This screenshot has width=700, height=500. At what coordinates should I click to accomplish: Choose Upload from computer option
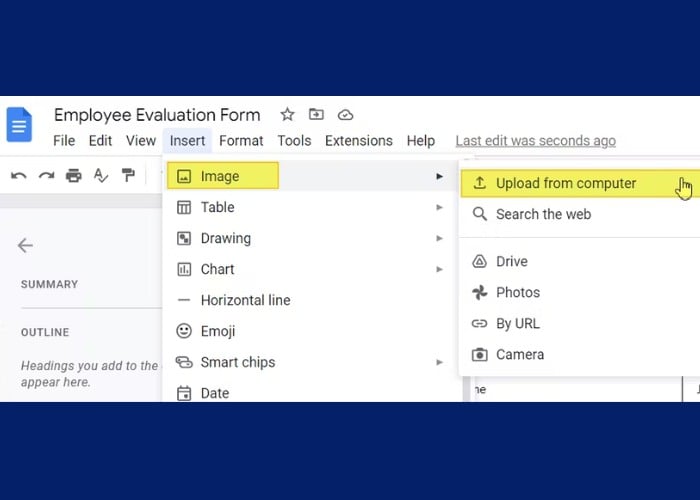point(566,183)
